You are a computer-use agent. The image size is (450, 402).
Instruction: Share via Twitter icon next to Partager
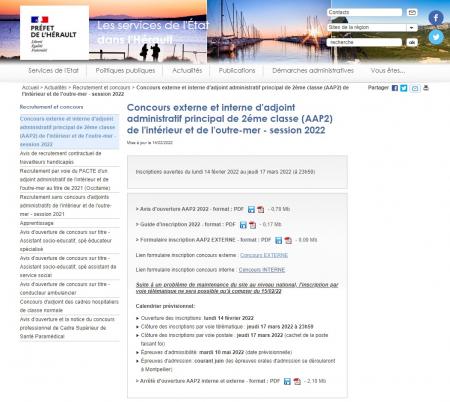tap(404, 88)
